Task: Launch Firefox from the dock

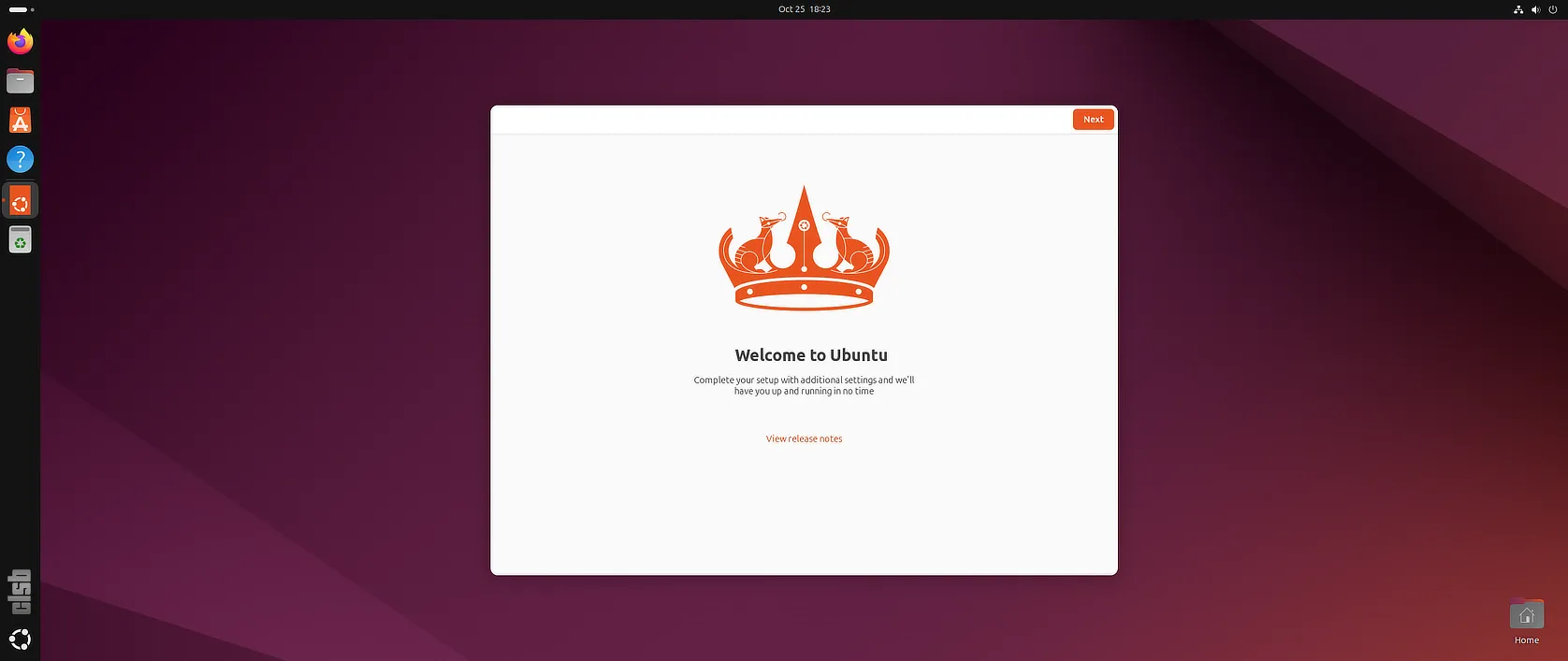Action: click(x=20, y=41)
